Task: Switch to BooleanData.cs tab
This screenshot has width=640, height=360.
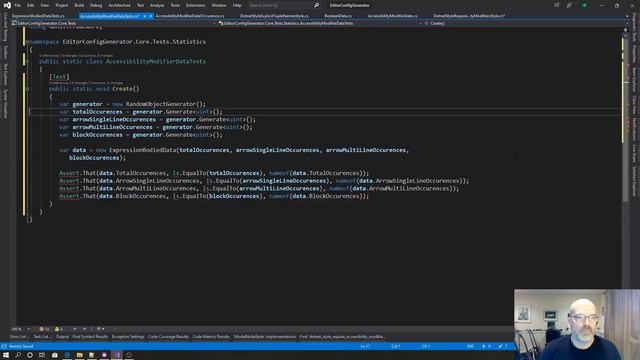Action: (x=338, y=16)
